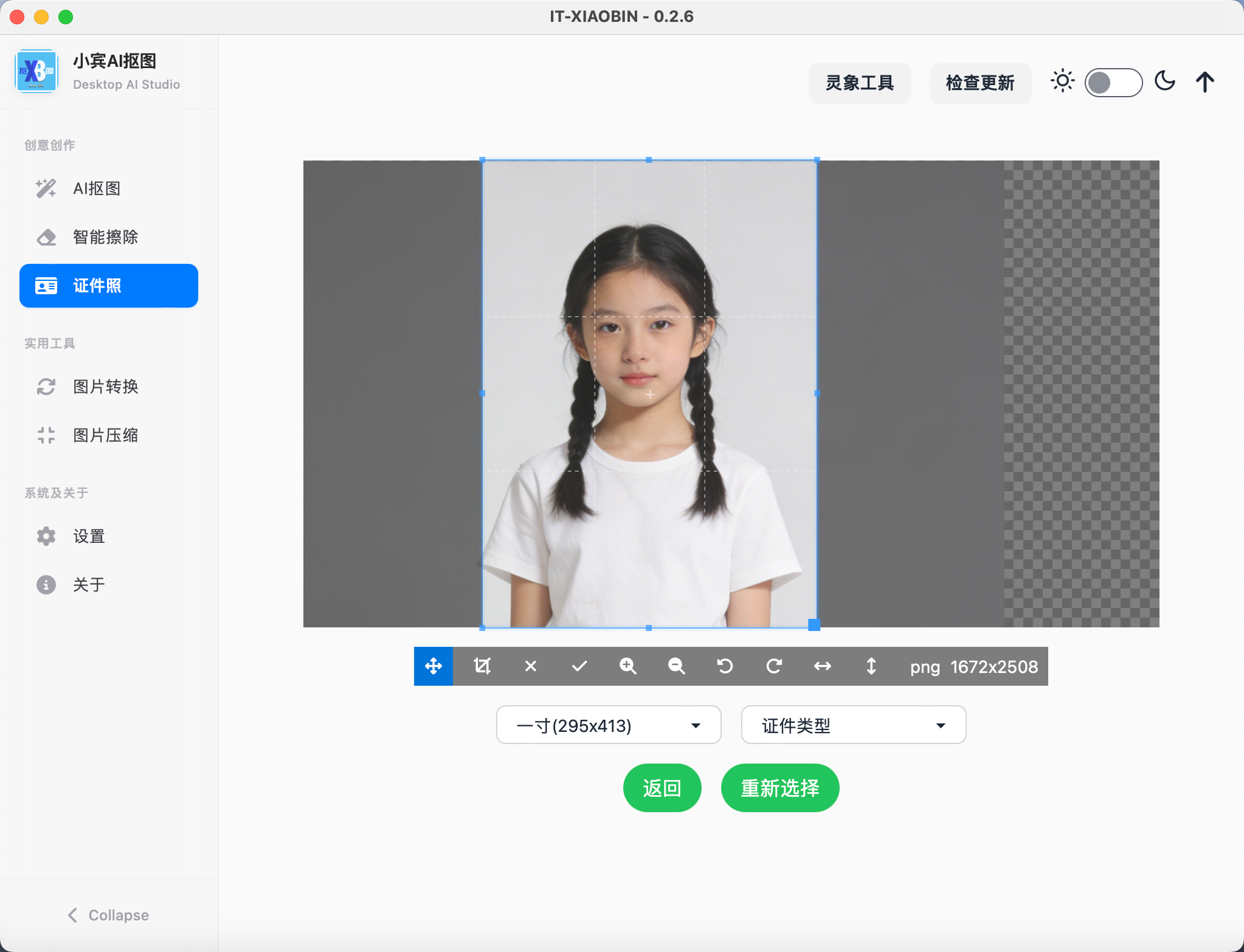Click the green 返回 button

[x=662, y=788]
